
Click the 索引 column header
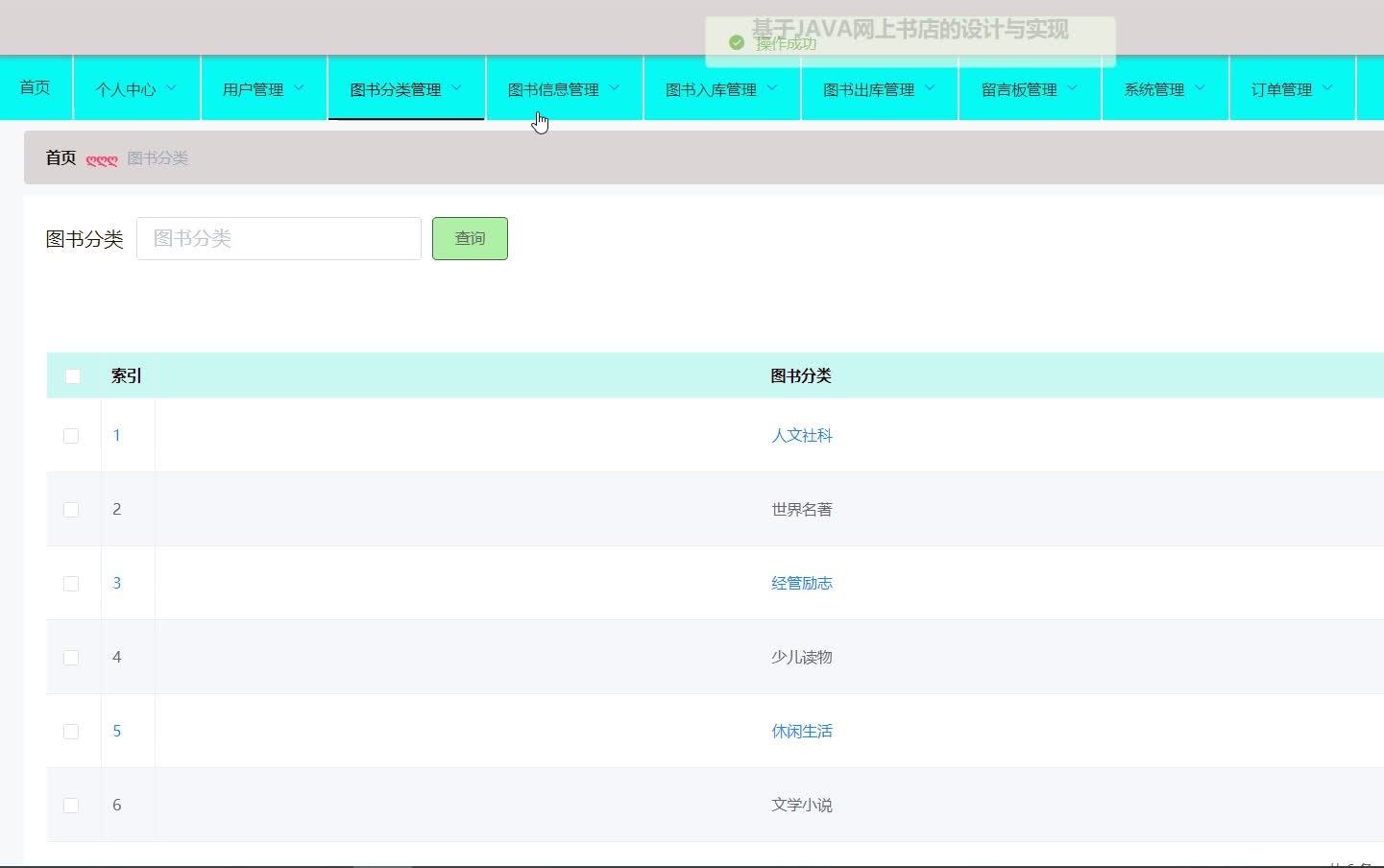126,376
